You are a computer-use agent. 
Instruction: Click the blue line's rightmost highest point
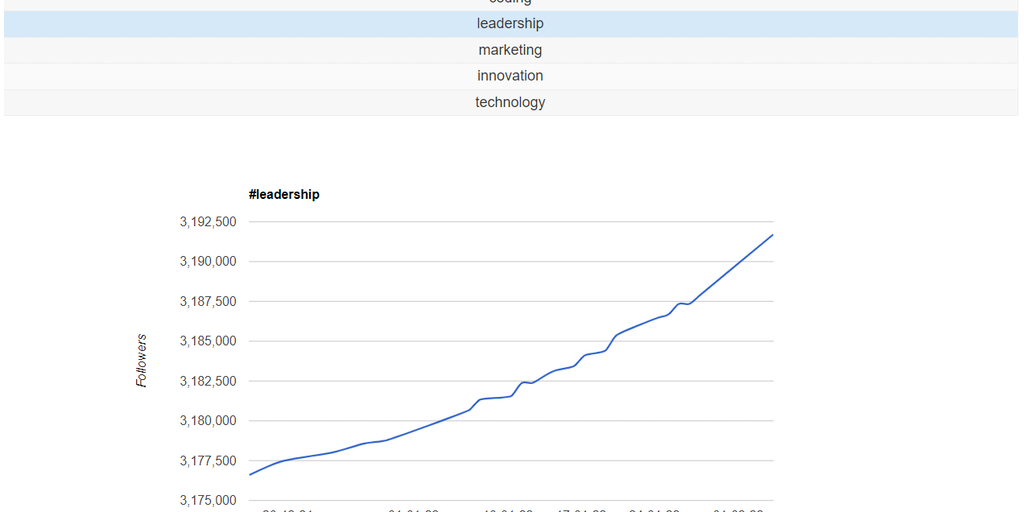tap(772, 235)
